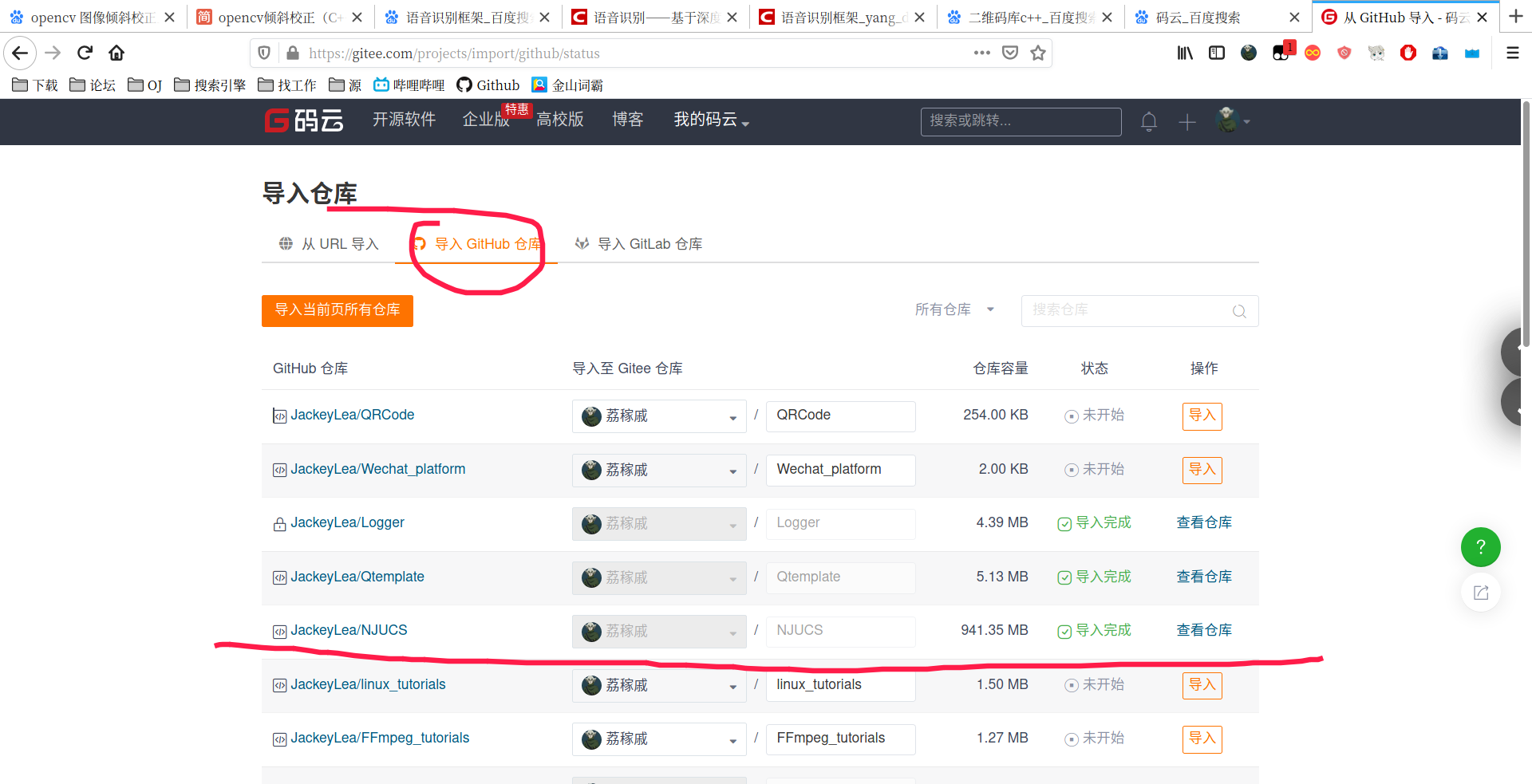
Task: Open 企业版 in the navbar
Action: tap(486, 120)
